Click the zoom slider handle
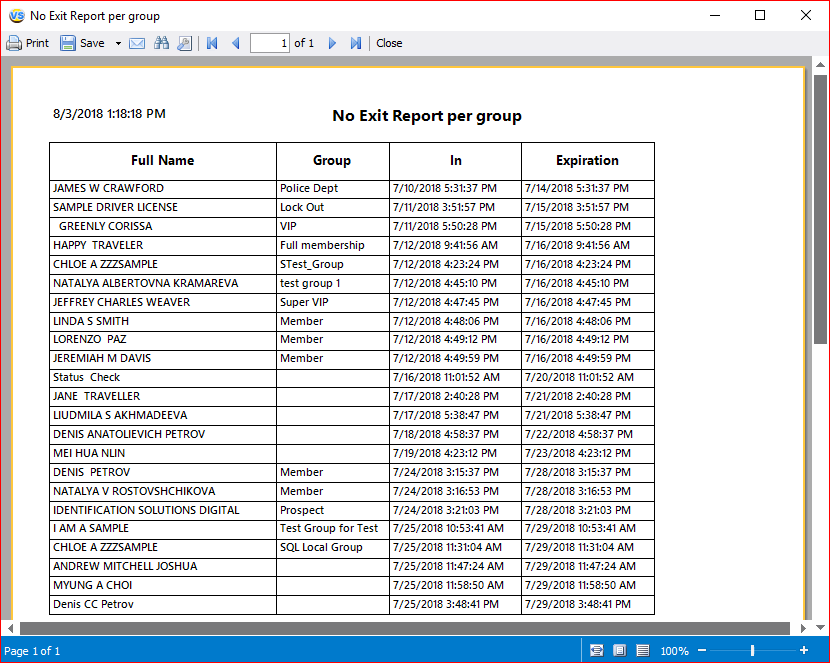 pyautogui.click(x=752, y=650)
